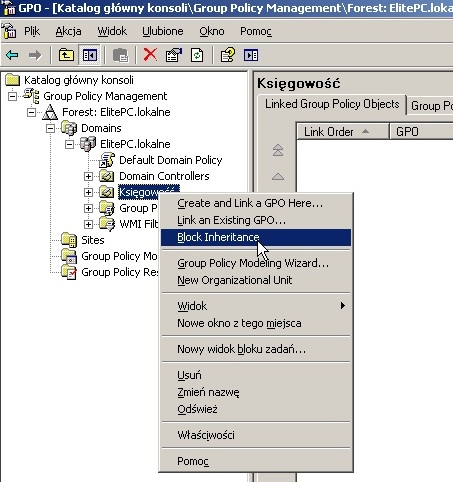The width and height of the screenshot is (453, 482).
Task: Click the WMI Filters folder icon
Action: (x=107, y=224)
